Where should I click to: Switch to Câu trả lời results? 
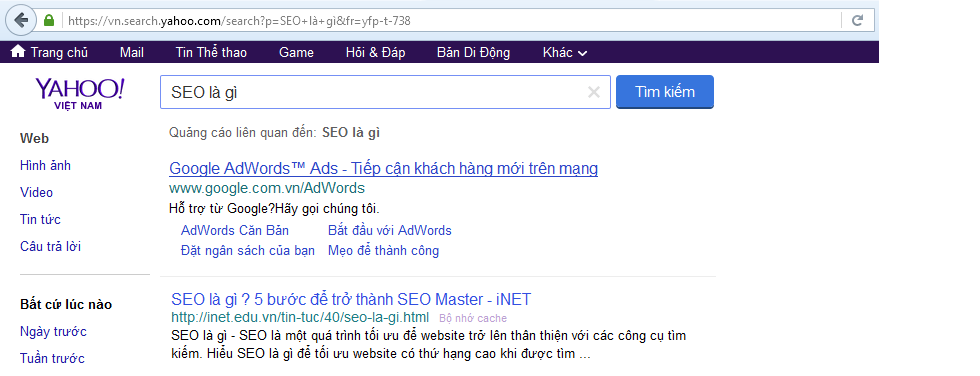click(x=50, y=246)
